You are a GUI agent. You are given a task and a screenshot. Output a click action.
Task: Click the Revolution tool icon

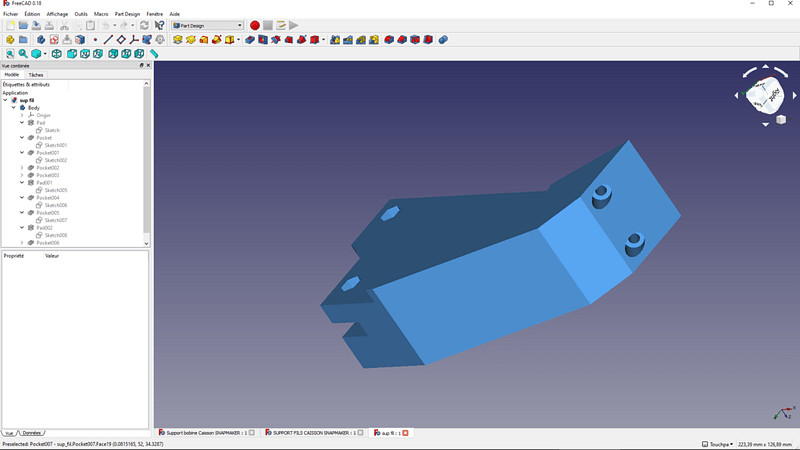click(191, 40)
